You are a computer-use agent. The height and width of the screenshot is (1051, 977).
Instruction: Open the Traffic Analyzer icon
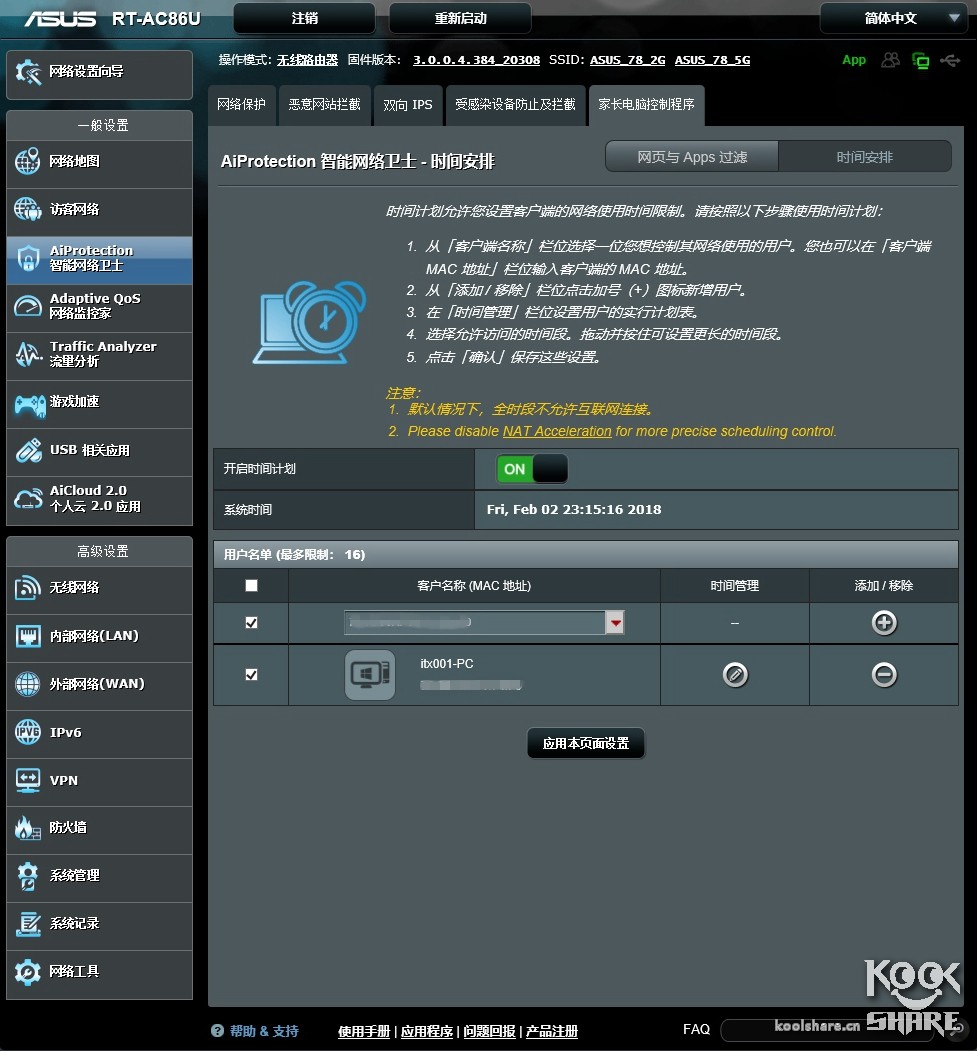[x=27, y=355]
